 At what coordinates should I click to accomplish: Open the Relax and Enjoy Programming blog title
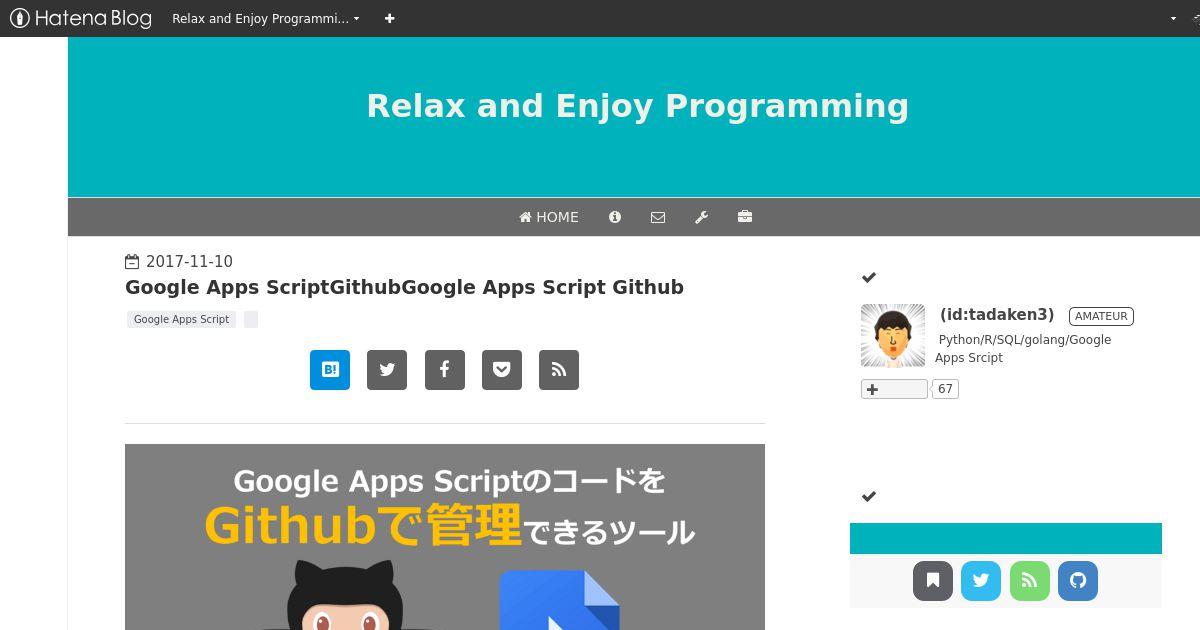[637, 106]
